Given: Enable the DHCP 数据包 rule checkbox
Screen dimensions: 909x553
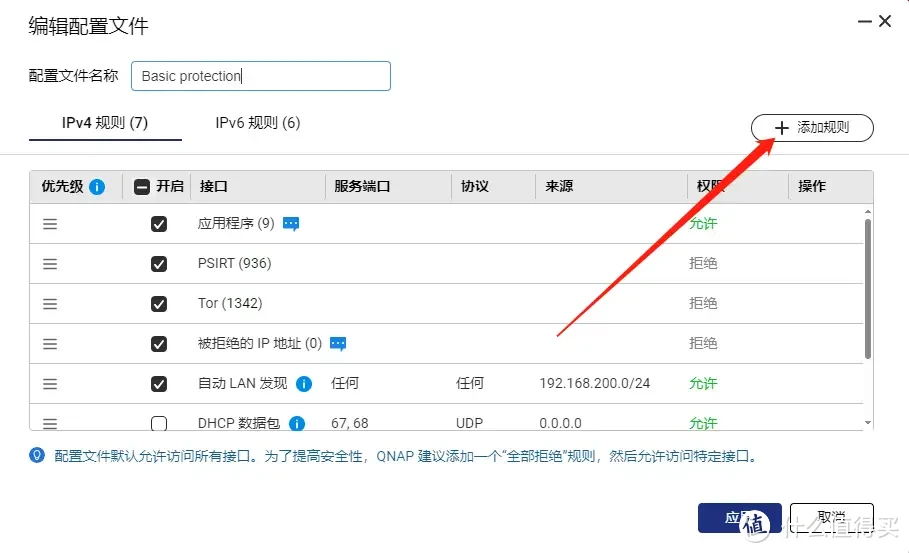Looking at the screenshot, I should click(159, 423).
